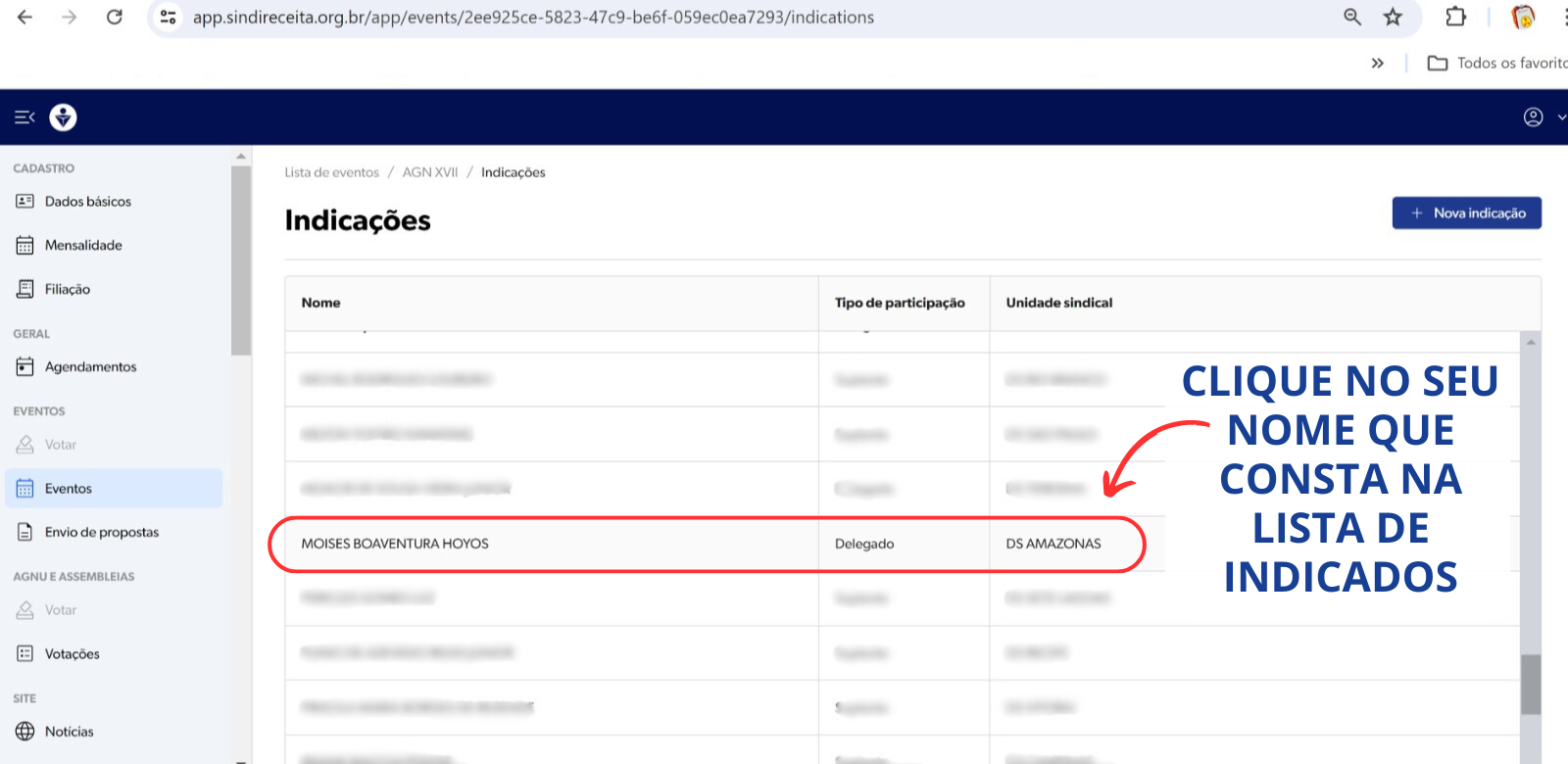Click the AGN XVII breadcrumb link
This screenshot has width=1568, height=764.
click(430, 172)
